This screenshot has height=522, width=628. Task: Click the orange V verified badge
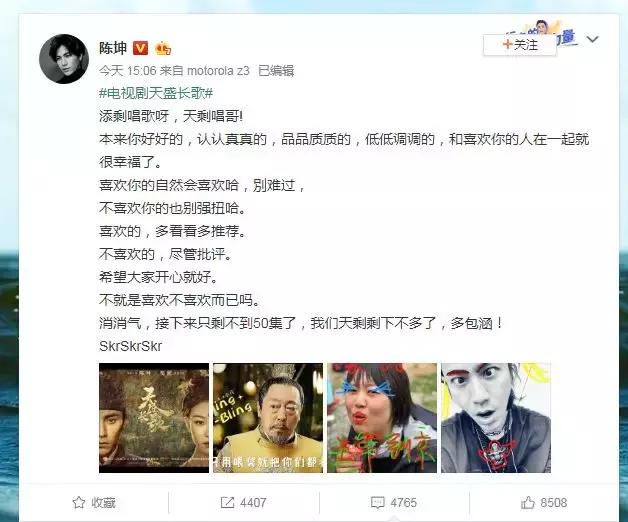[140, 48]
